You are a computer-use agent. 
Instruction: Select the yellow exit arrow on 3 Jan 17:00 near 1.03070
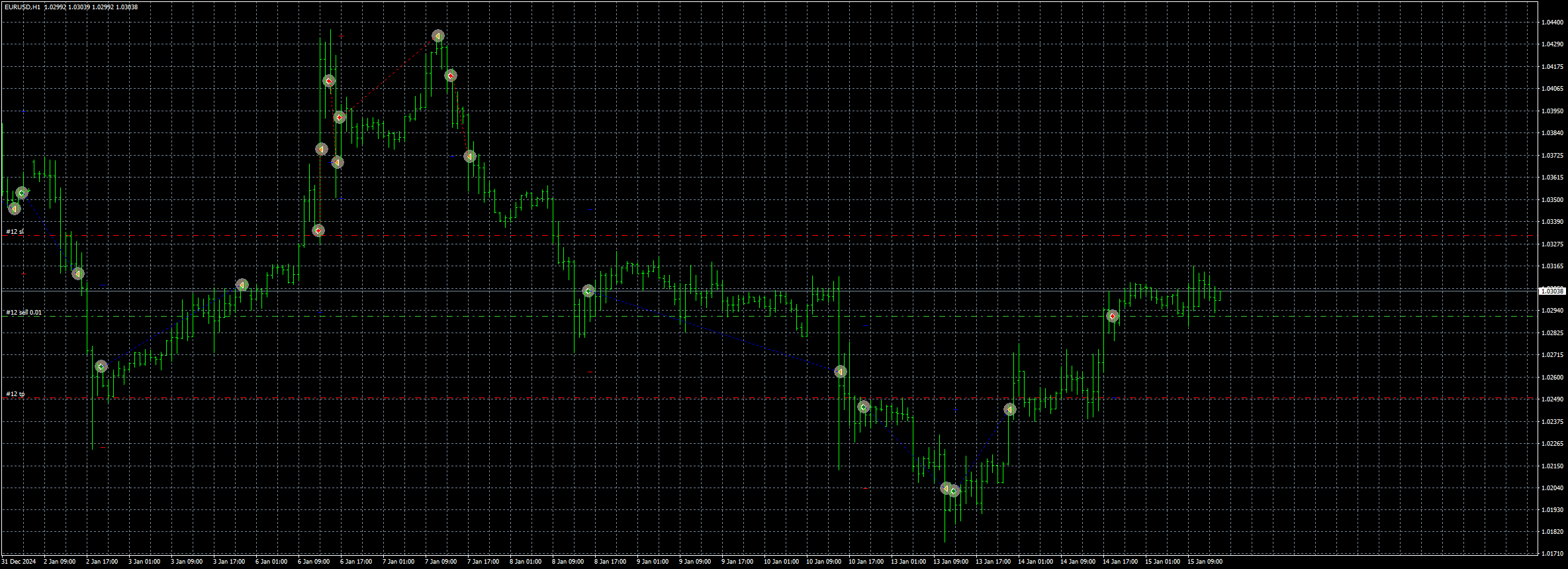click(x=242, y=284)
